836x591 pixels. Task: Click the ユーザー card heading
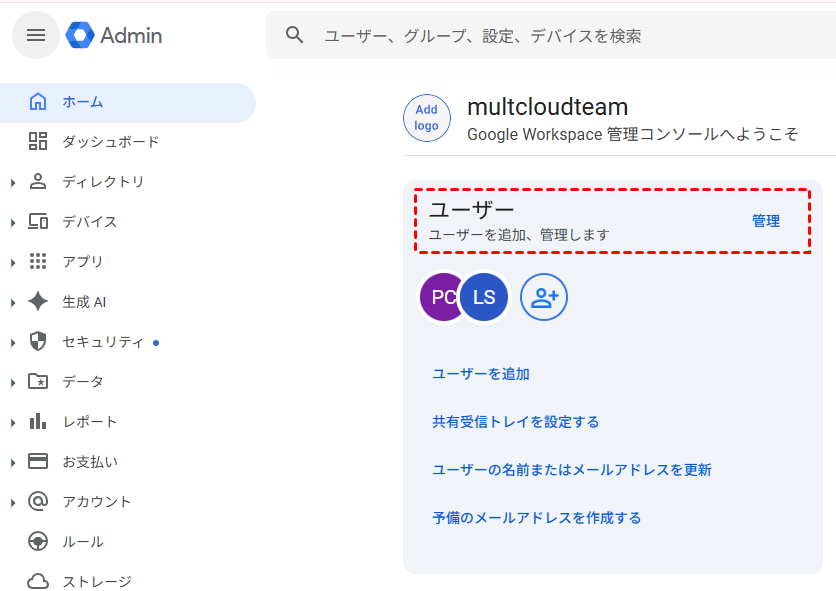coord(472,210)
